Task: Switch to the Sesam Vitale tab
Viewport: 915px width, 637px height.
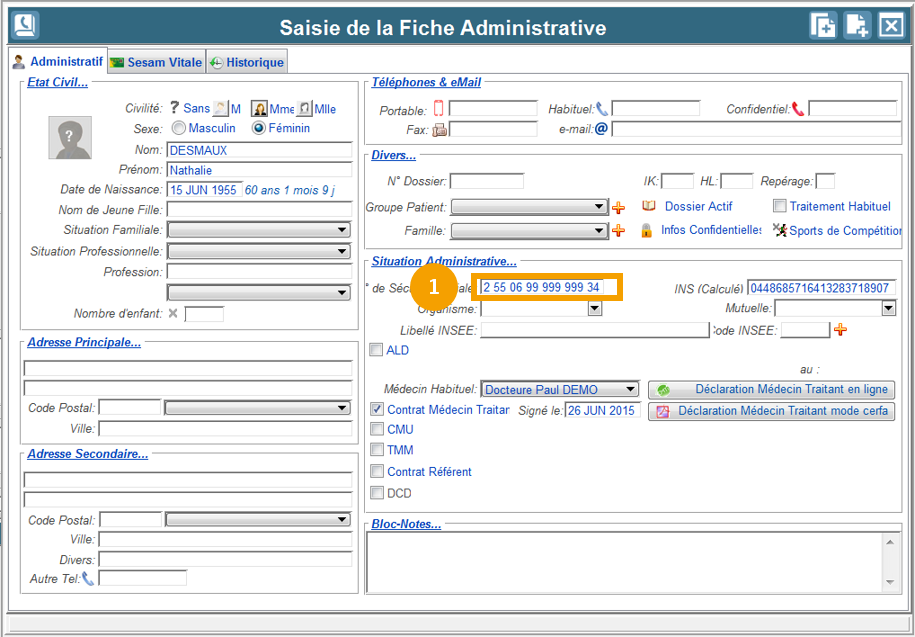Action: [x=156, y=62]
